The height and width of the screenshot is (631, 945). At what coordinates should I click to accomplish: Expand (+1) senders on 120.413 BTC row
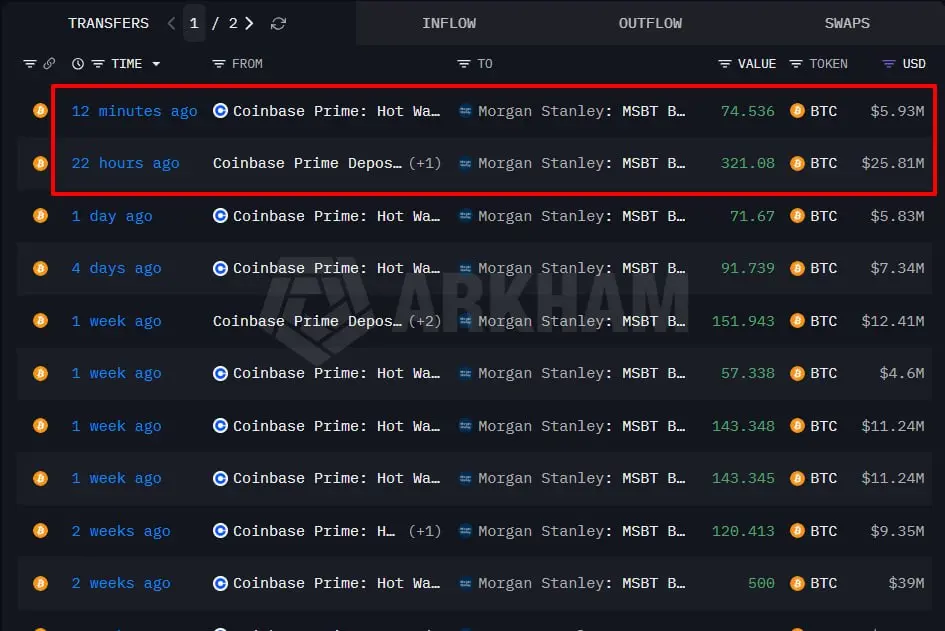[x=425, y=531]
